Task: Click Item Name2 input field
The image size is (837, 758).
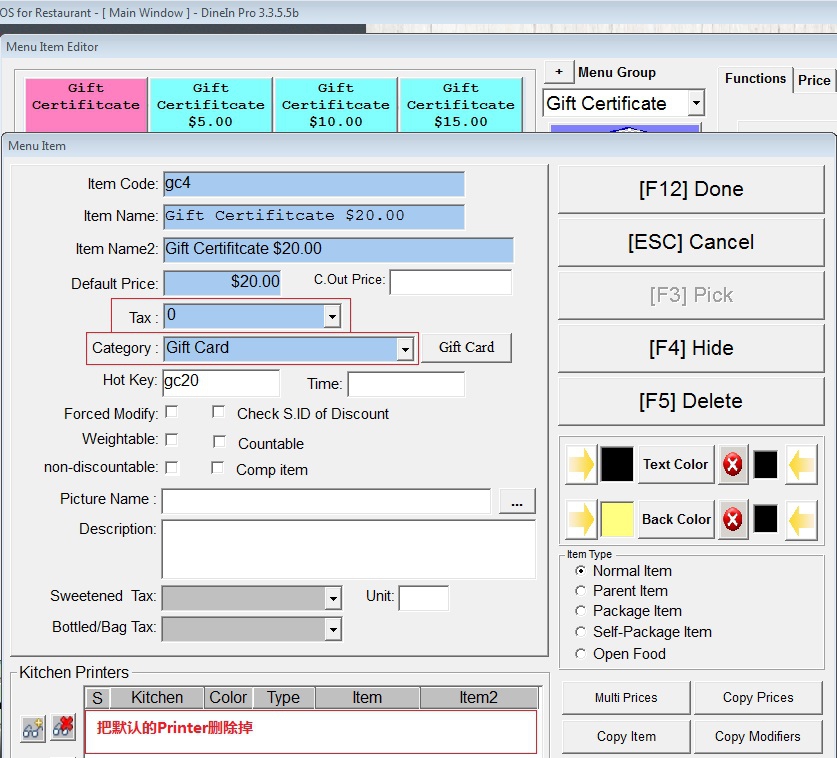Action: click(338, 249)
